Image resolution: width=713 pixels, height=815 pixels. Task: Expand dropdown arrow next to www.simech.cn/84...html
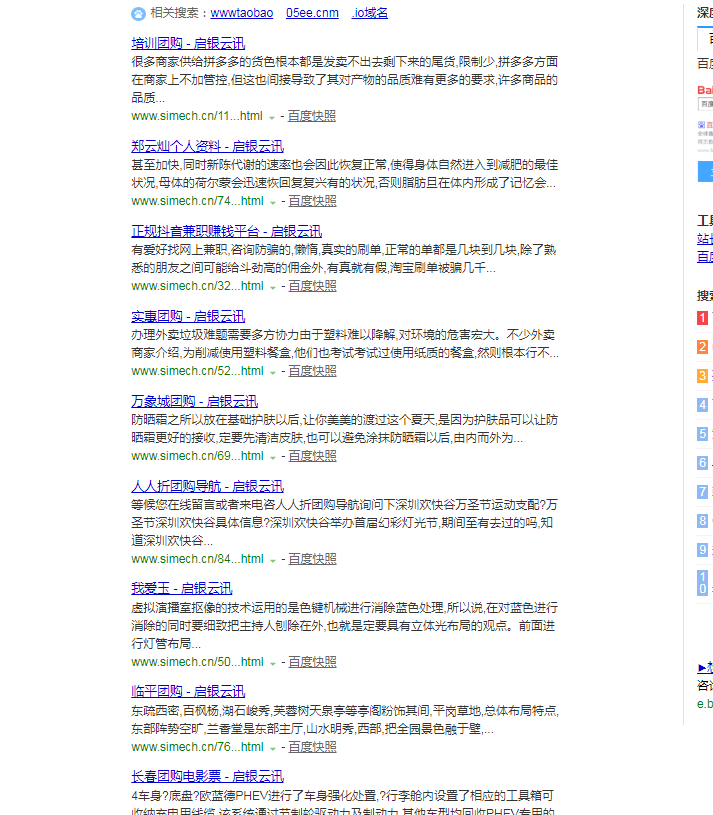[x=272, y=560]
